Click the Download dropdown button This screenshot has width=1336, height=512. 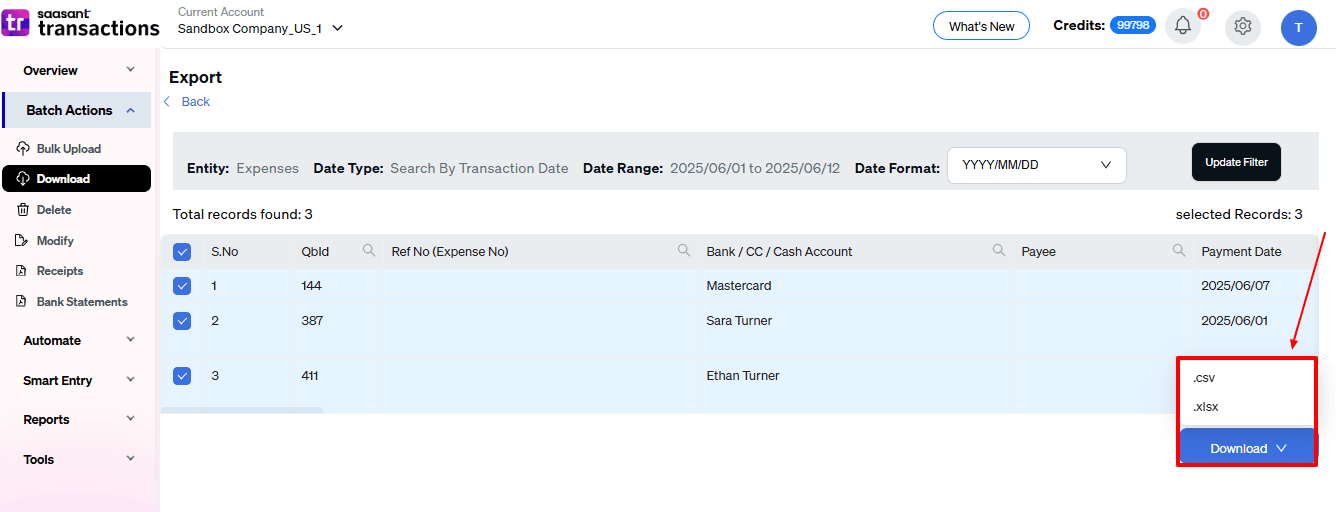coord(1248,448)
